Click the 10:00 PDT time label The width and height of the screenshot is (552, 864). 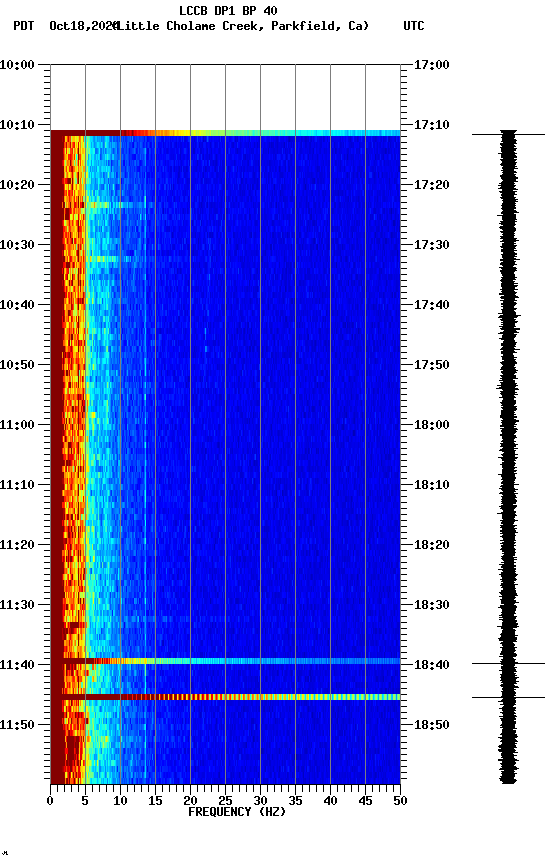click(x=17, y=65)
